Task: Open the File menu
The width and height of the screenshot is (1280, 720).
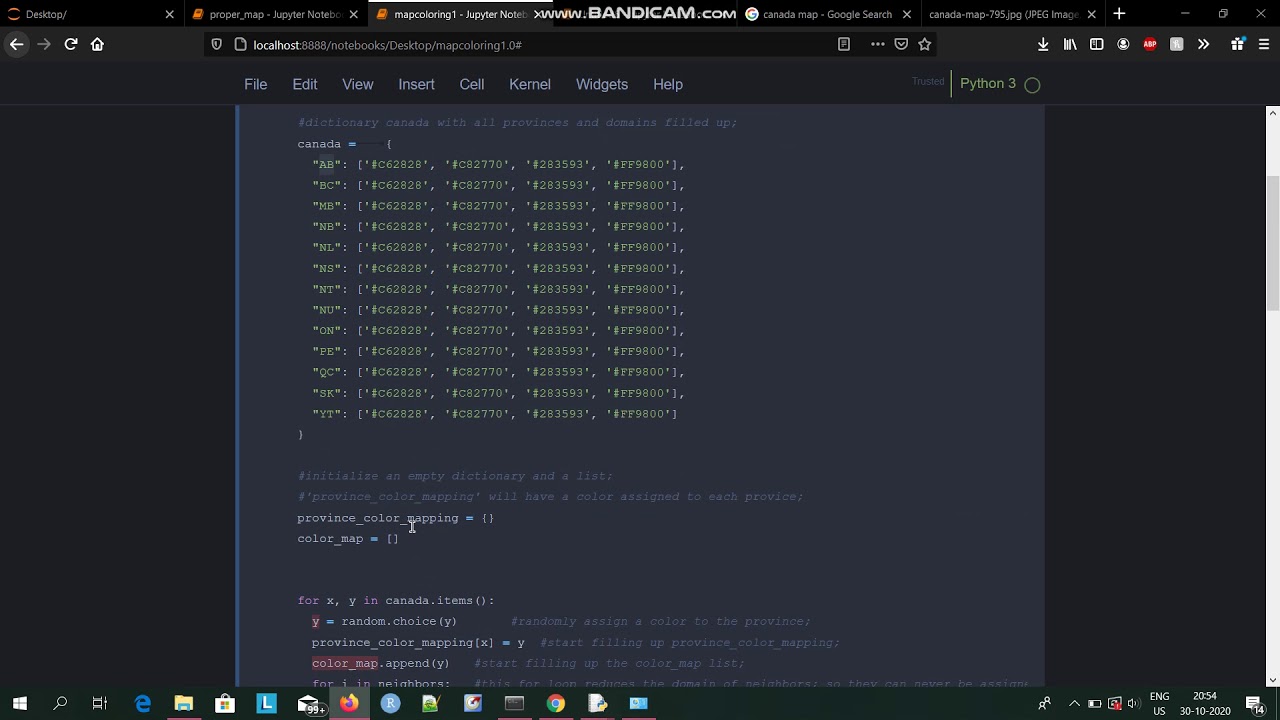Action: 255,84
